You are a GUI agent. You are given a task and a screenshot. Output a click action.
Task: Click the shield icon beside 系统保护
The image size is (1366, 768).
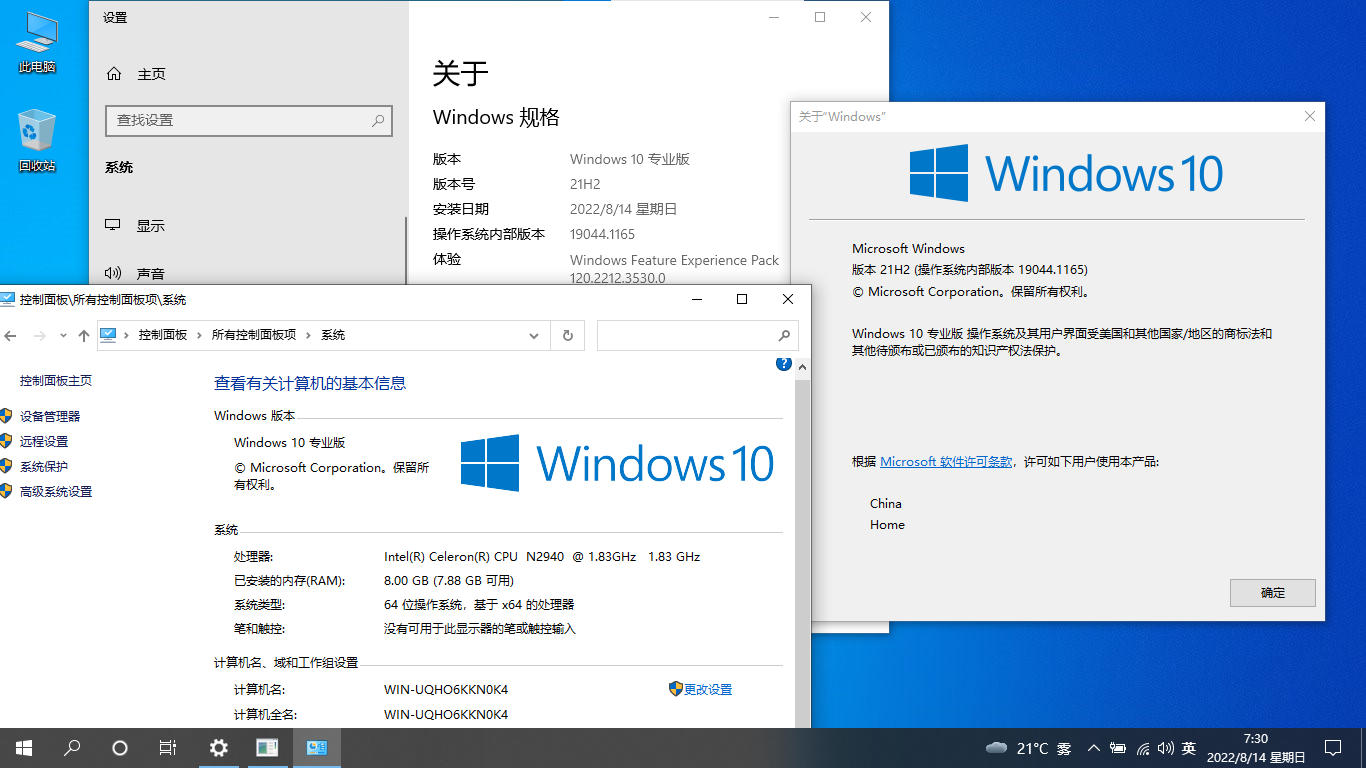pyautogui.click(x=7, y=466)
